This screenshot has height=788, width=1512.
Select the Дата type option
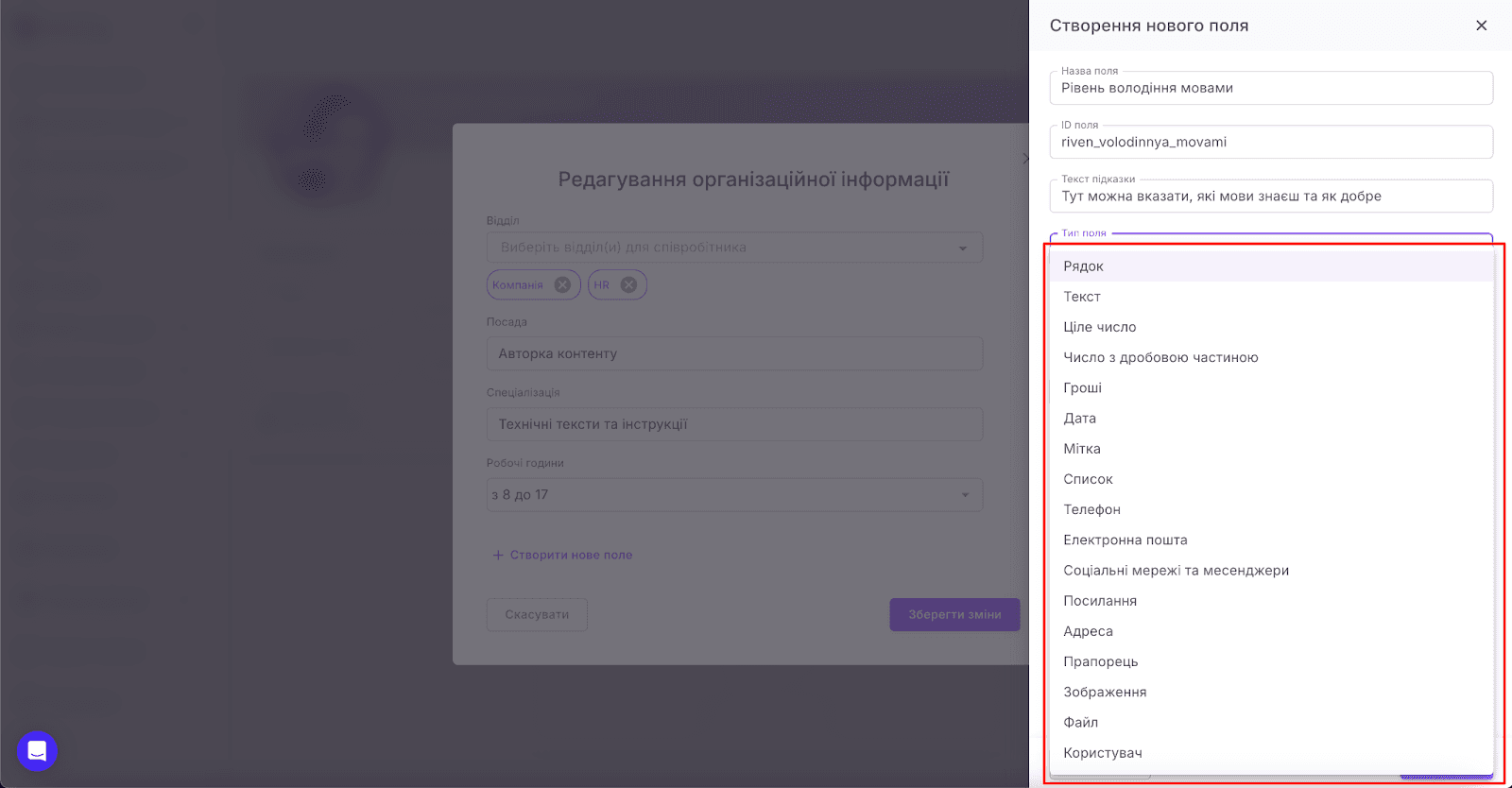click(x=1079, y=419)
